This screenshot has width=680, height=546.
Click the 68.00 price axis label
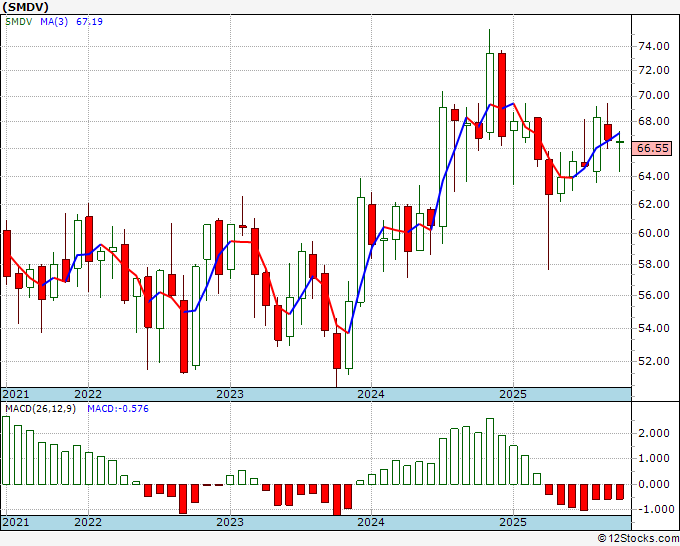653,121
